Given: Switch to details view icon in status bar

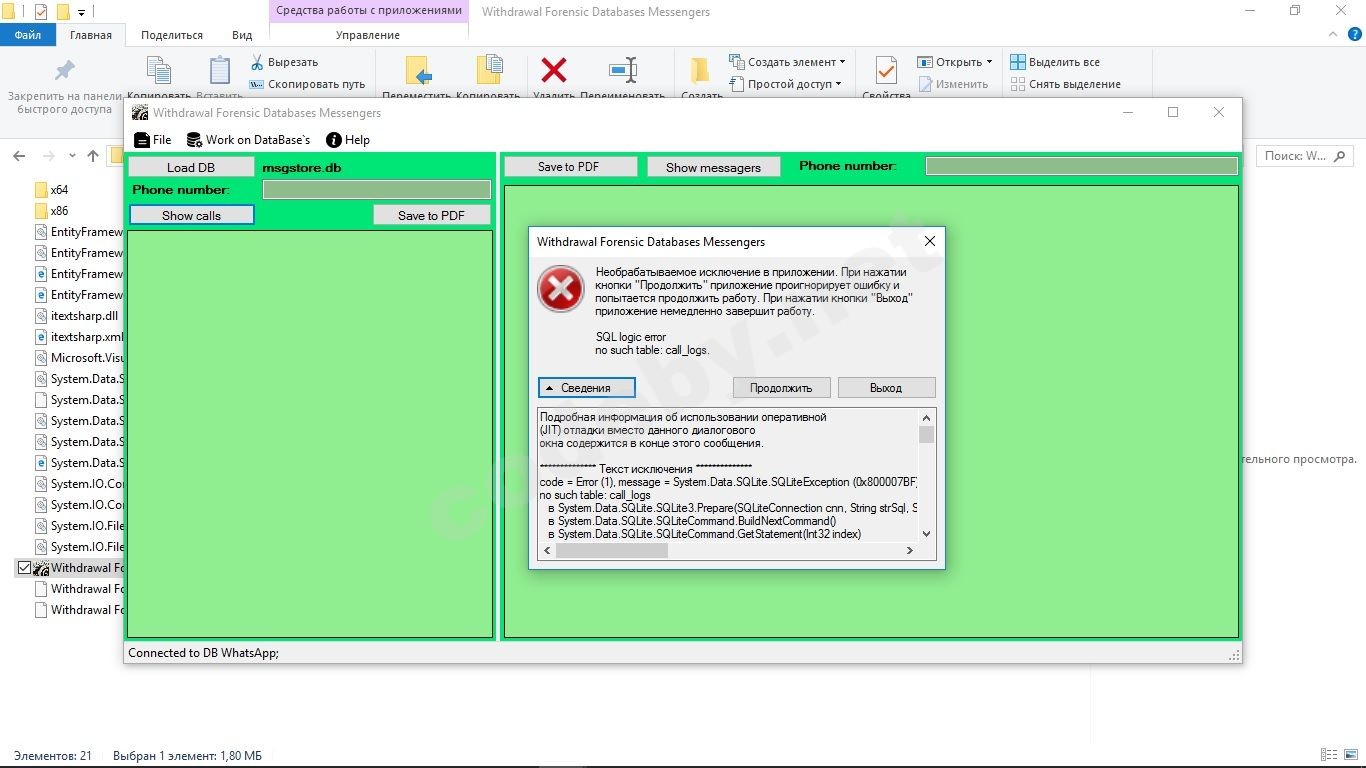Looking at the screenshot, I should click(x=1329, y=756).
